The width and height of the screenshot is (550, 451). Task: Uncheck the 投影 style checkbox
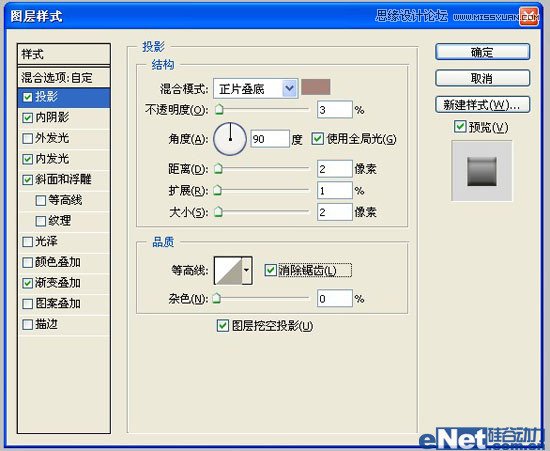click(x=27, y=97)
